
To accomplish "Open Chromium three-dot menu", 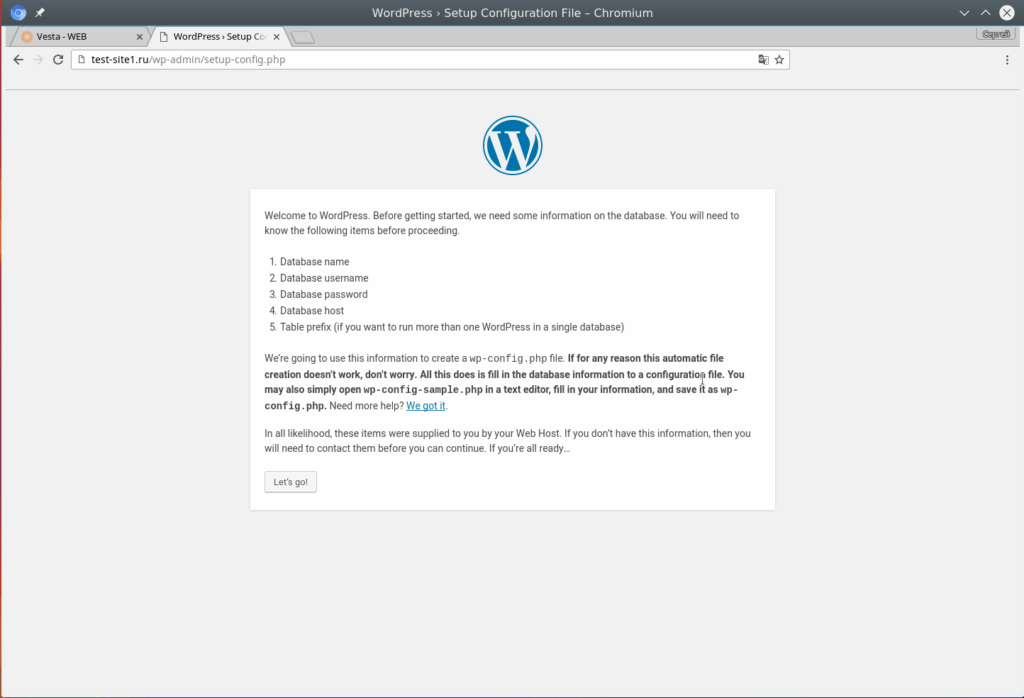I will tap(1007, 59).
